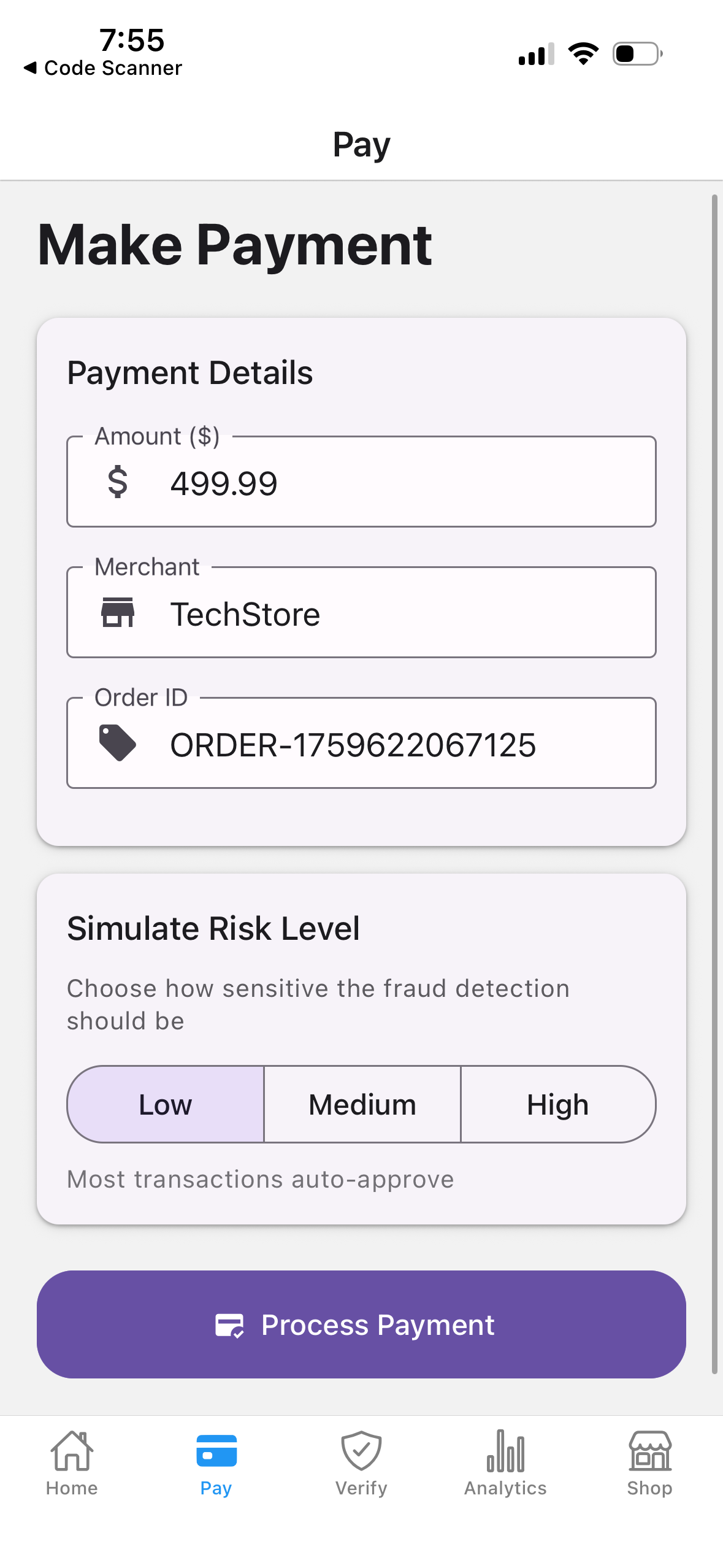723x1568 pixels.
Task: Tap the store icon in Merchant field
Action: coord(118,613)
